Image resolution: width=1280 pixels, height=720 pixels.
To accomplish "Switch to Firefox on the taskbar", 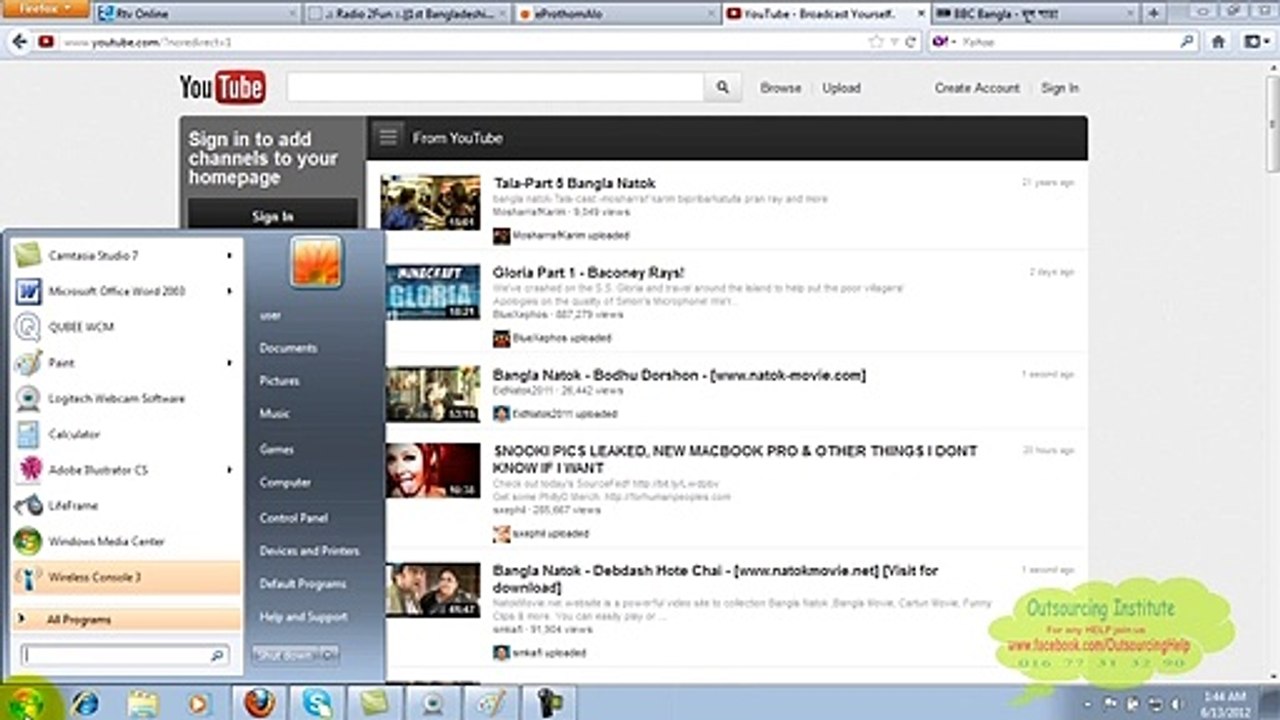I will [x=259, y=703].
